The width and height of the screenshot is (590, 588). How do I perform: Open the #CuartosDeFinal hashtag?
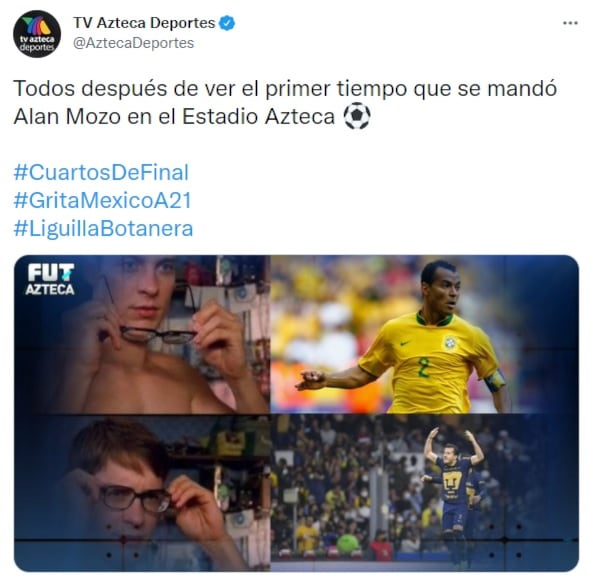(101, 172)
